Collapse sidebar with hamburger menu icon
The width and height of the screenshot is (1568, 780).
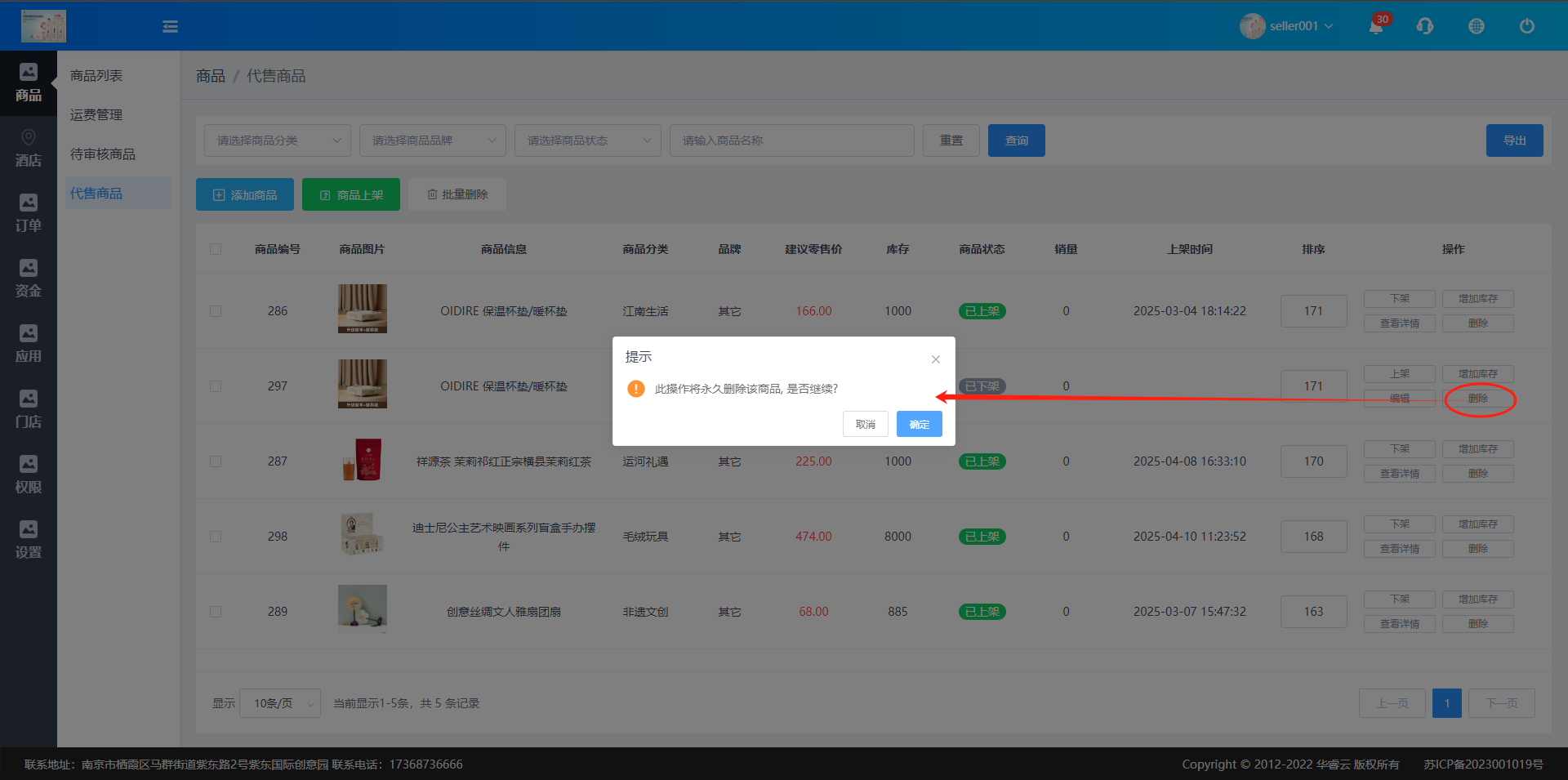pos(170,26)
